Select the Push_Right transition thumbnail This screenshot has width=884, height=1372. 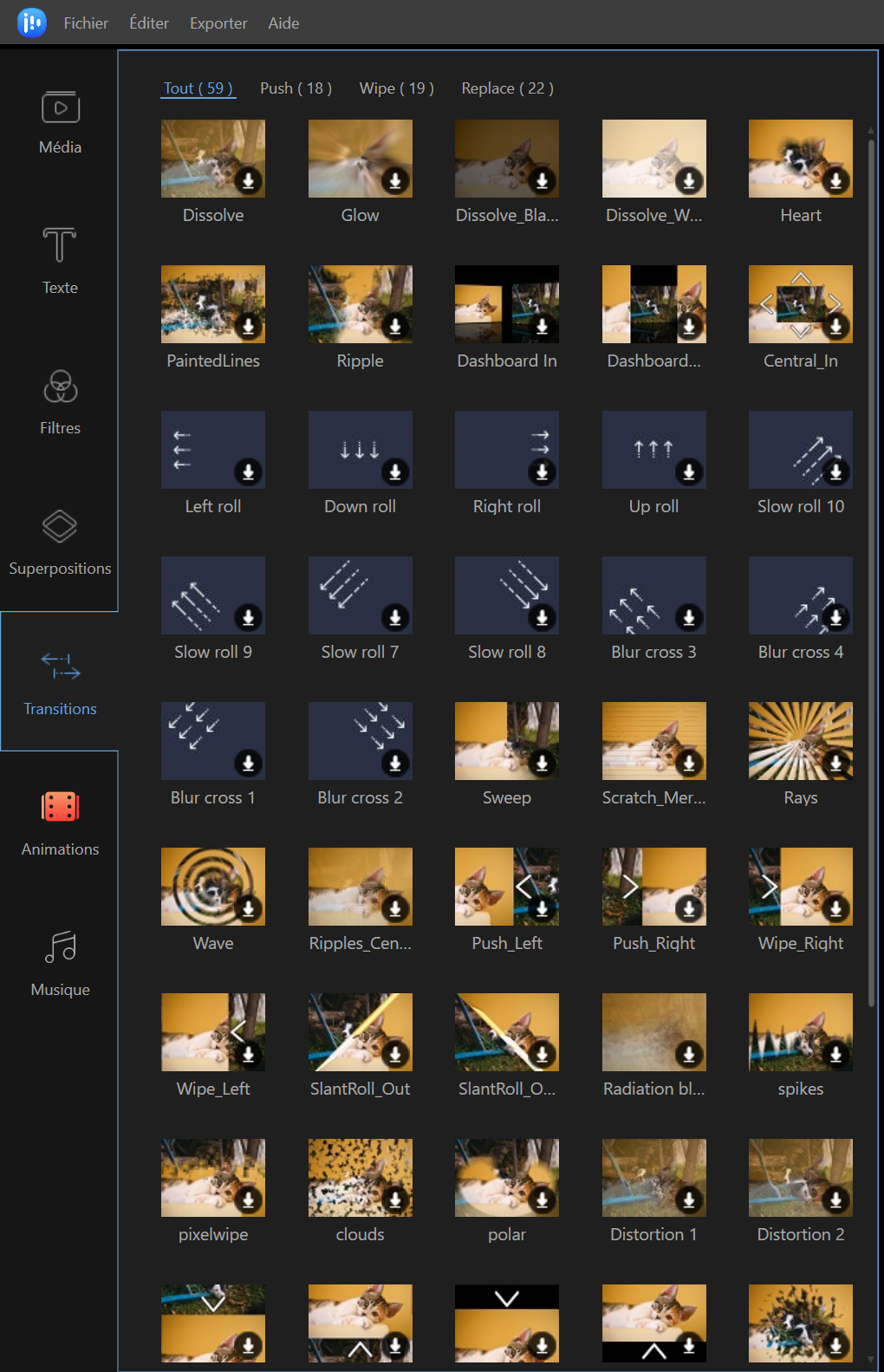pyautogui.click(x=654, y=887)
